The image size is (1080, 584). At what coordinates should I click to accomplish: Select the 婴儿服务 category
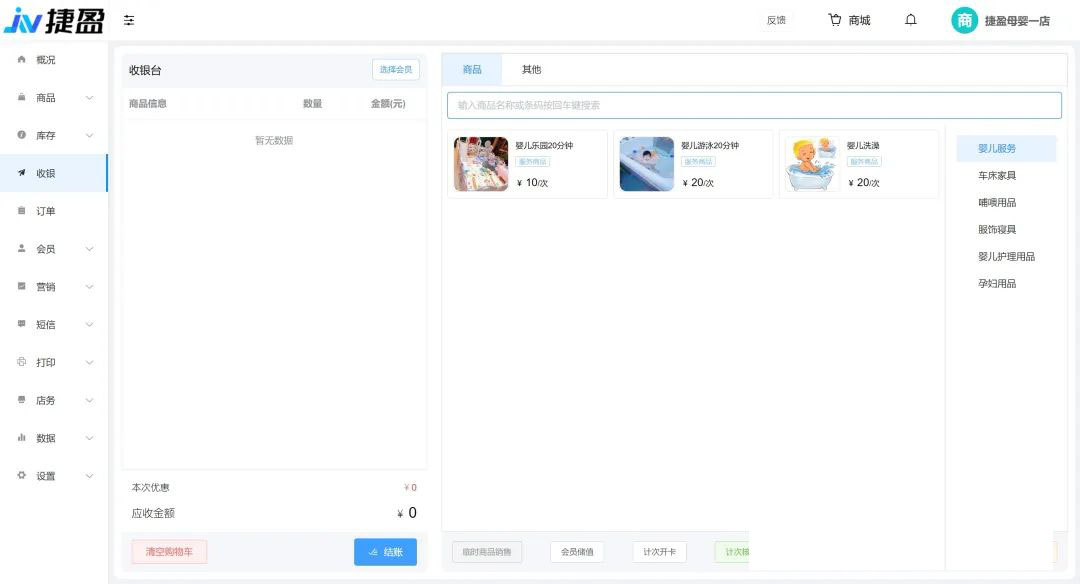(x=1006, y=149)
